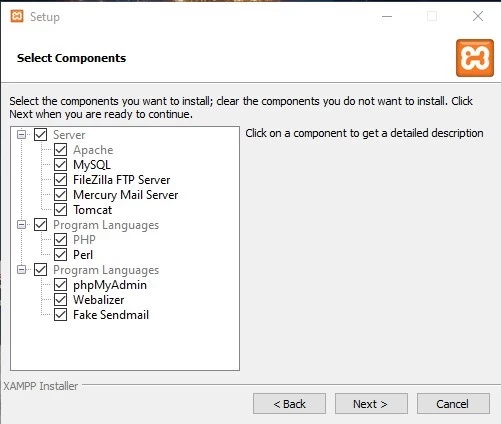Select the Tomcat label for its description
Viewport: 501px width, 424px height.
93,210
